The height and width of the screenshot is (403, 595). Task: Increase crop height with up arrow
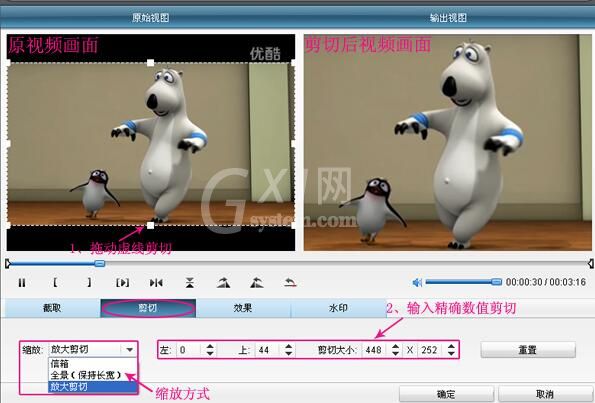pos(451,346)
